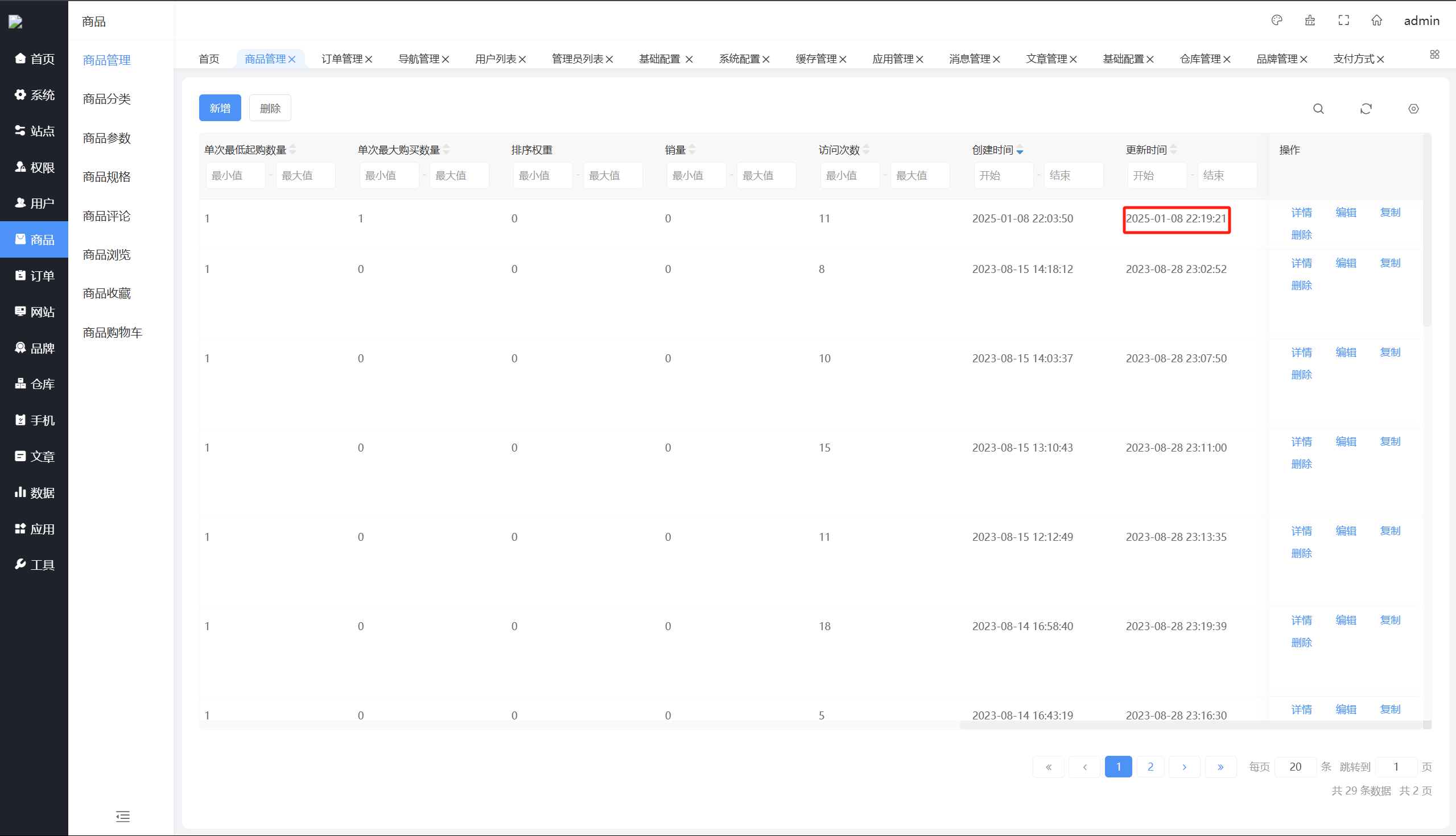Viewport: 1456px width, 836px height.
Task: Open the 每页 page size selector
Action: click(1295, 767)
